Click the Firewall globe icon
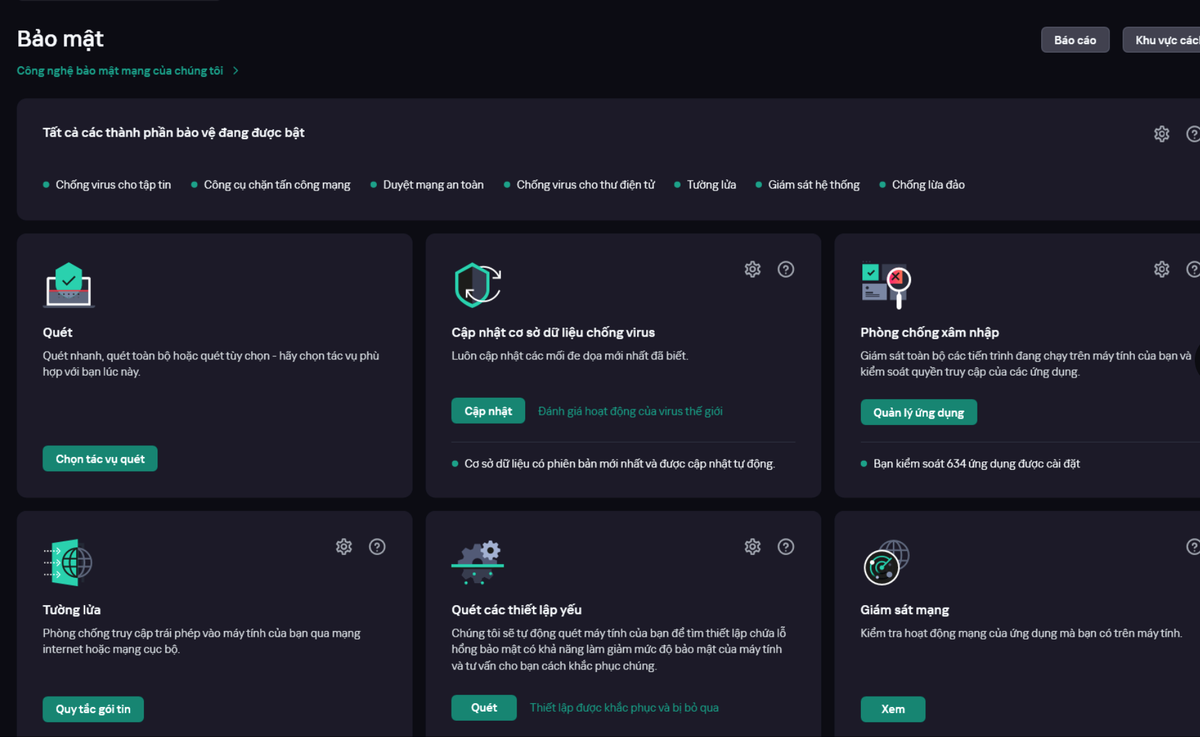Image resolution: width=1200 pixels, height=737 pixels. tap(69, 562)
